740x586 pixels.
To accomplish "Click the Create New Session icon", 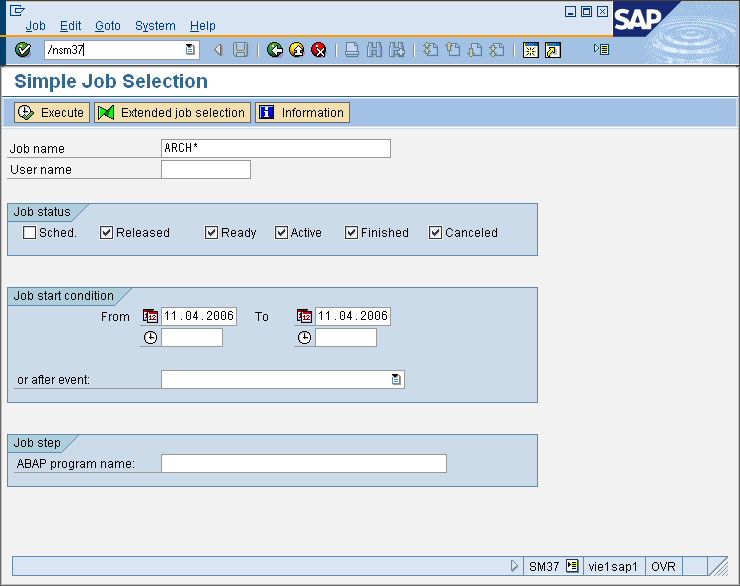I will 531,50.
